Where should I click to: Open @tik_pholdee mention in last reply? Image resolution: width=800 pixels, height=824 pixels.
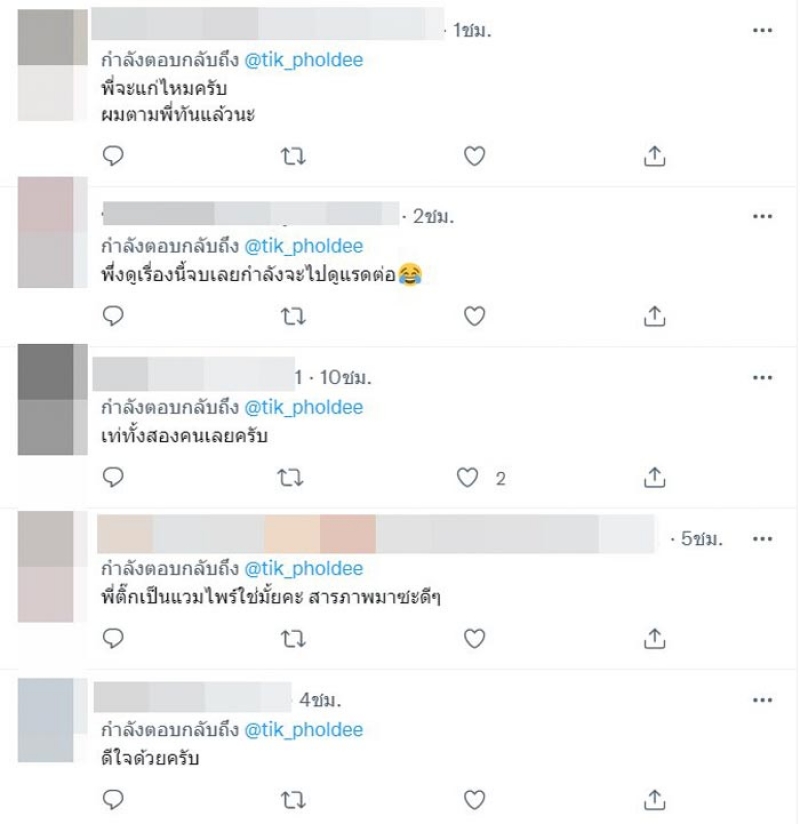(304, 730)
